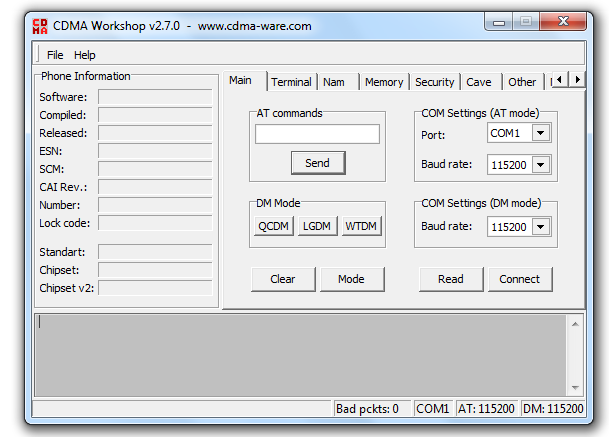Click the Read button
Image resolution: width=609 pixels, height=437 pixels.
click(x=451, y=279)
